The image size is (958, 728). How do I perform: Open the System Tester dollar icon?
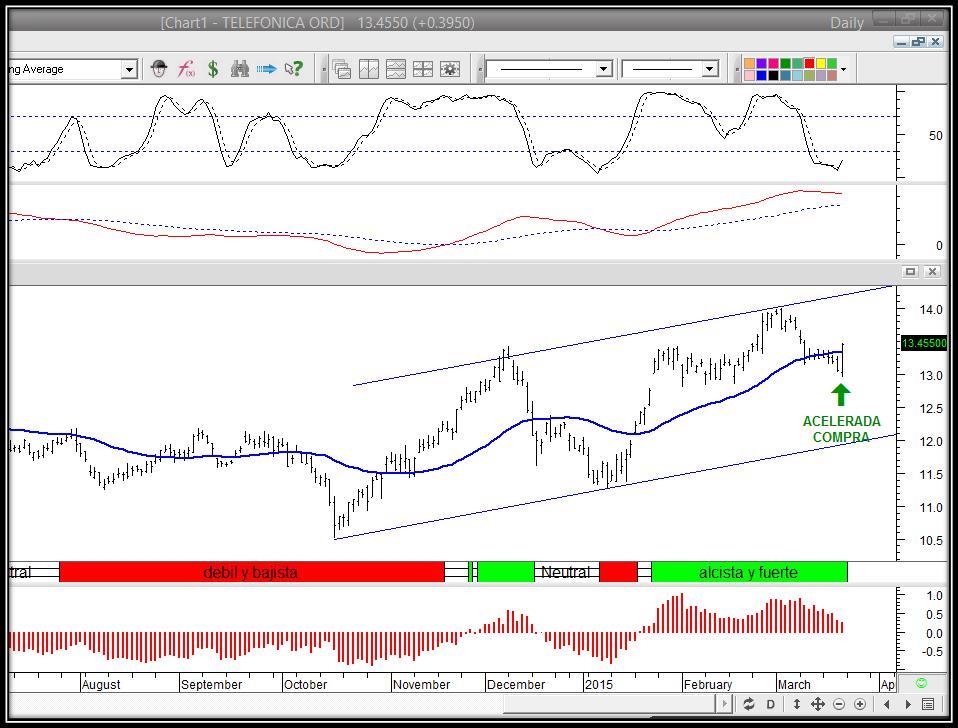[x=213, y=69]
